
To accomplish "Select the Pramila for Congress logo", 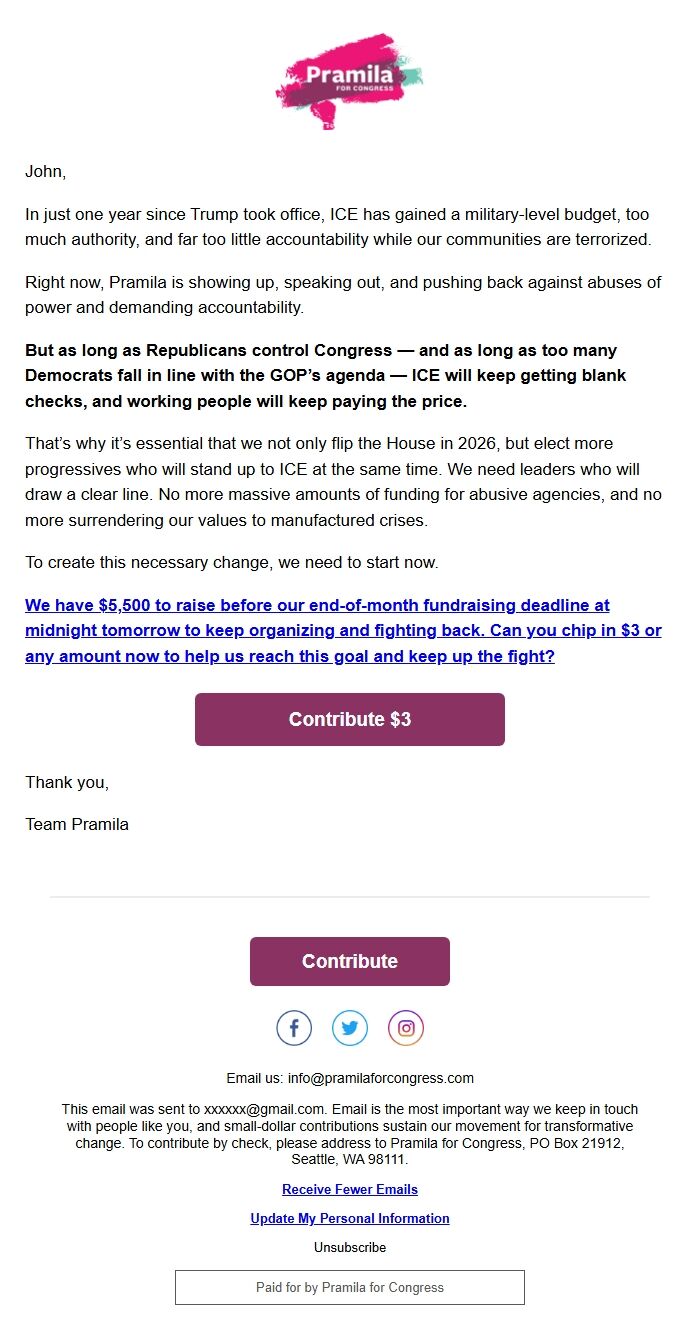I will pos(349,82).
